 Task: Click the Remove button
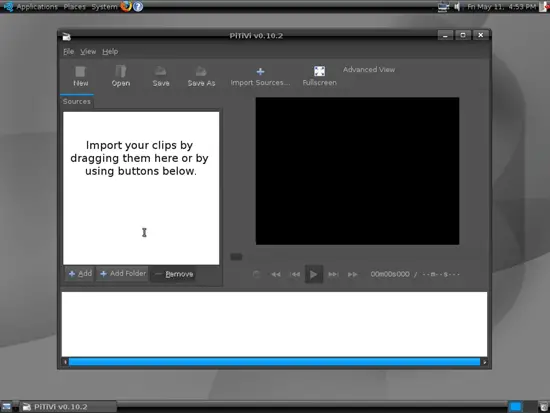click(x=174, y=274)
